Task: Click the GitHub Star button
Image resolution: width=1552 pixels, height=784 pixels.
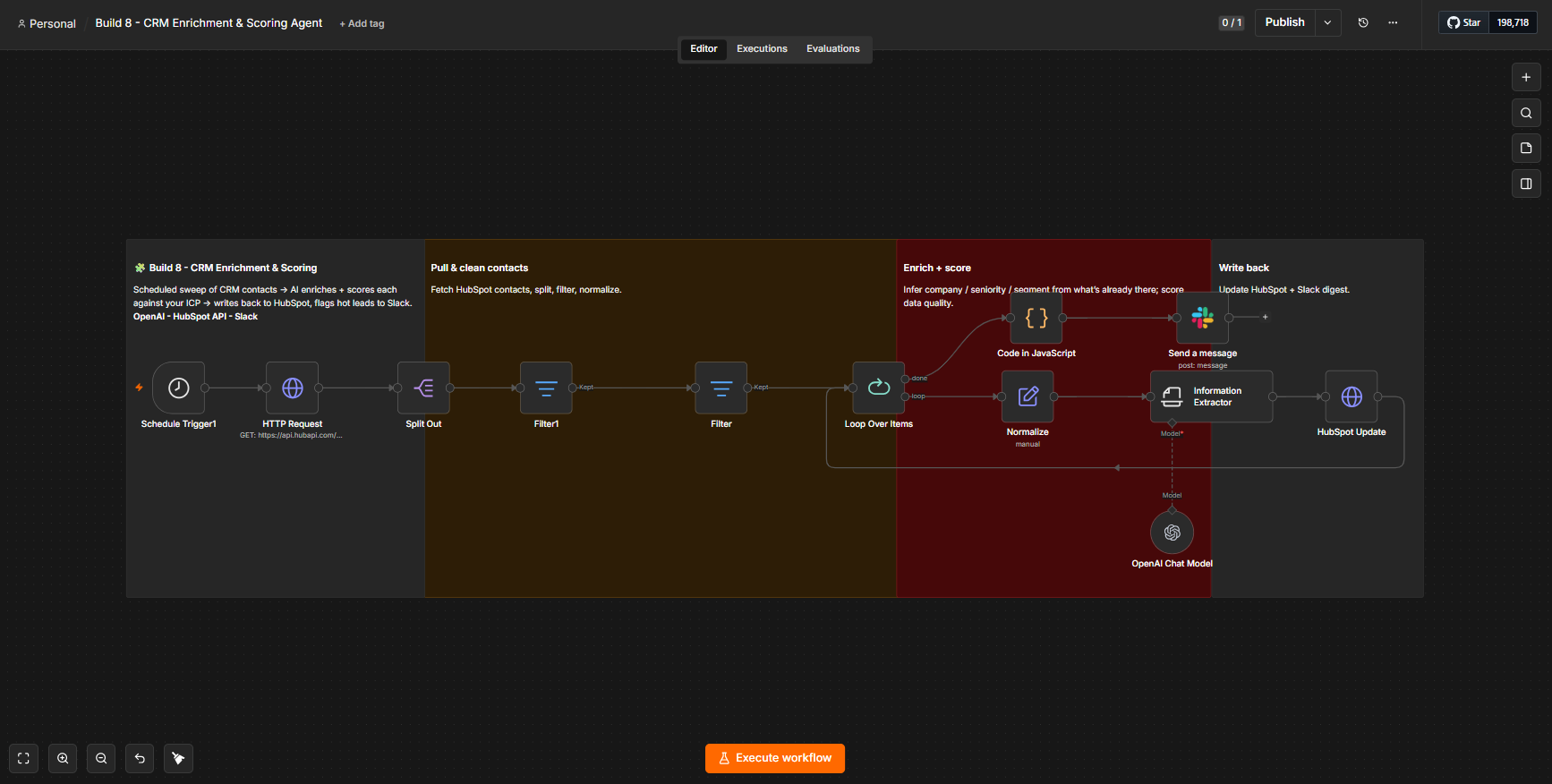Action: click(x=1463, y=22)
